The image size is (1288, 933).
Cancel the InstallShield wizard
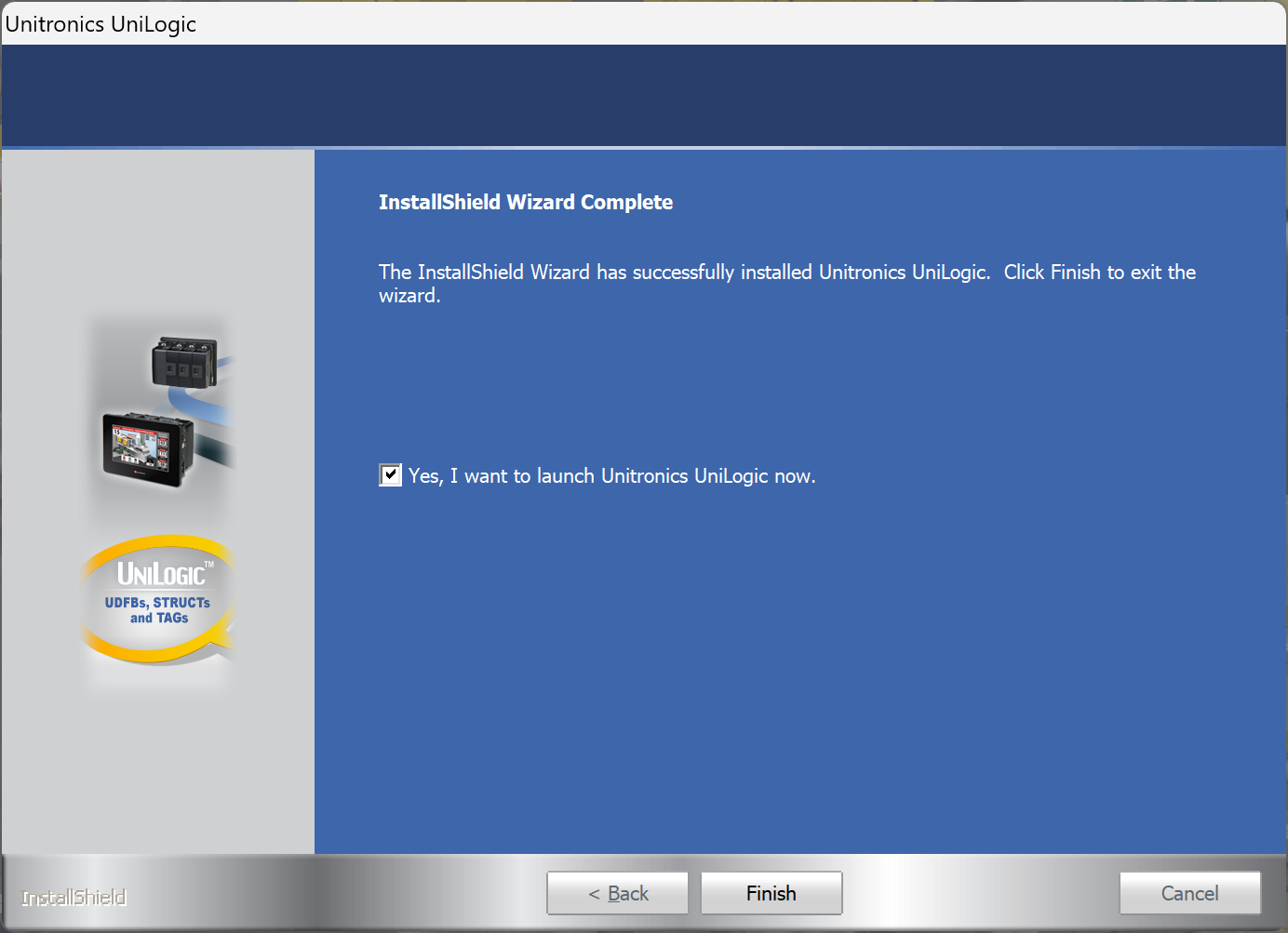pos(1189,893)
